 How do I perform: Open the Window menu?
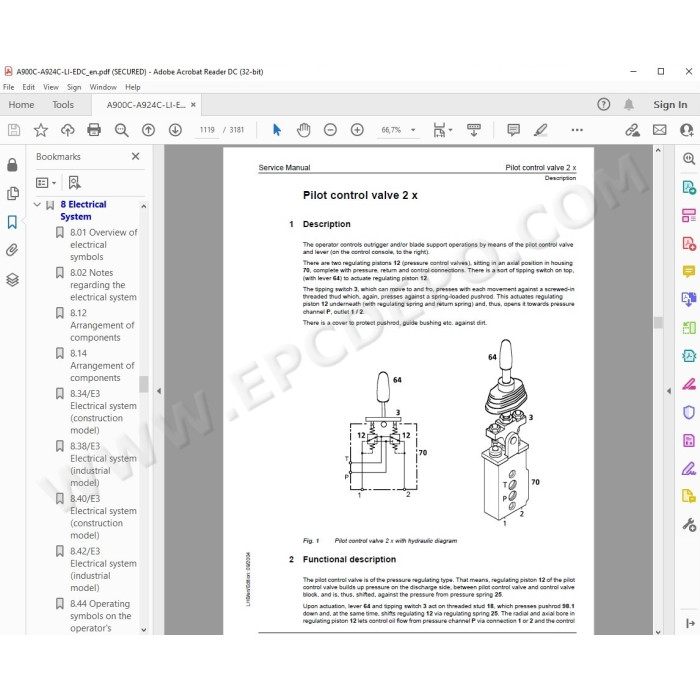[x=103, y=87]
